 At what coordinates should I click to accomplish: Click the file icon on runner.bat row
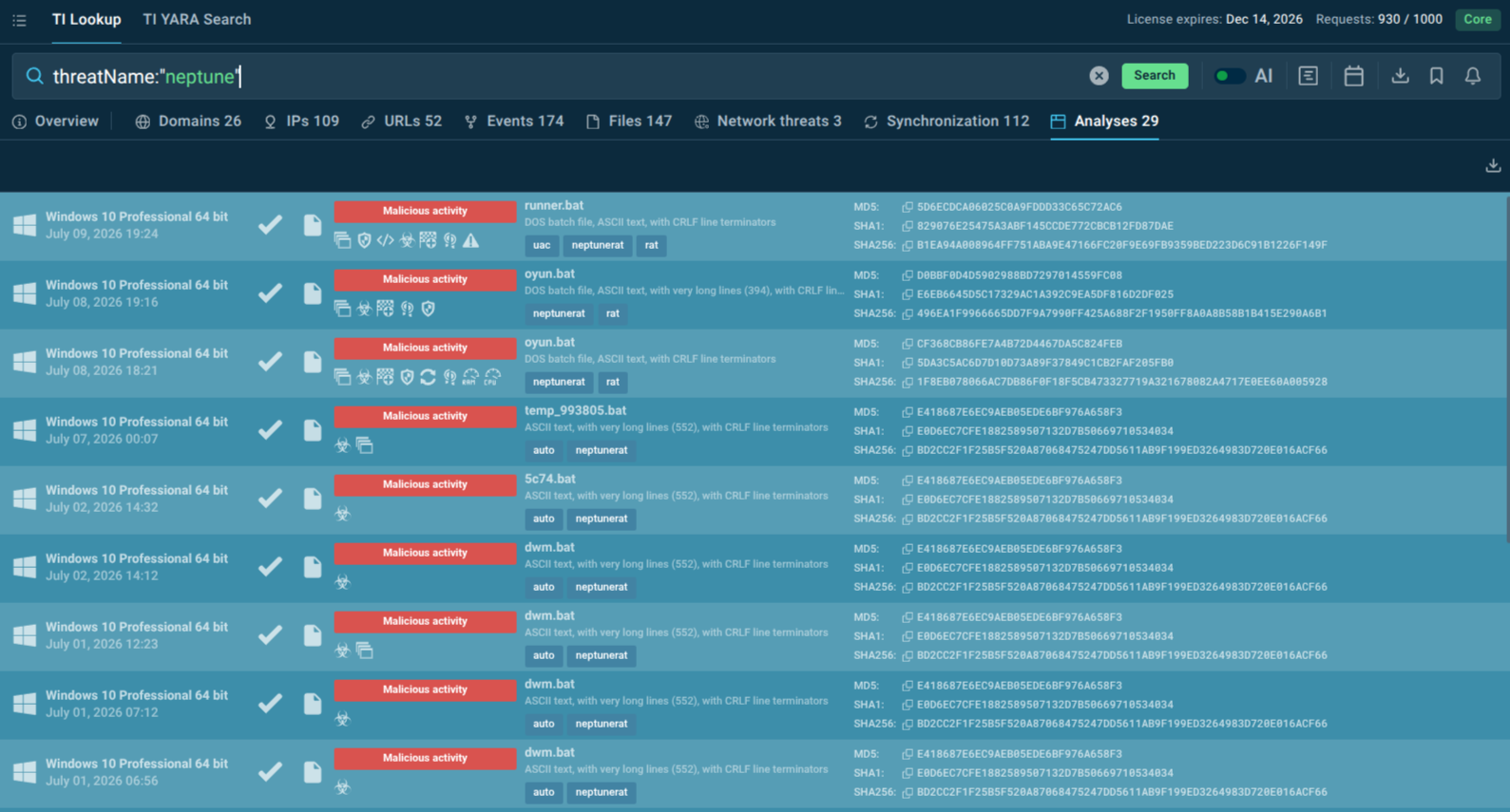[312, 225]
